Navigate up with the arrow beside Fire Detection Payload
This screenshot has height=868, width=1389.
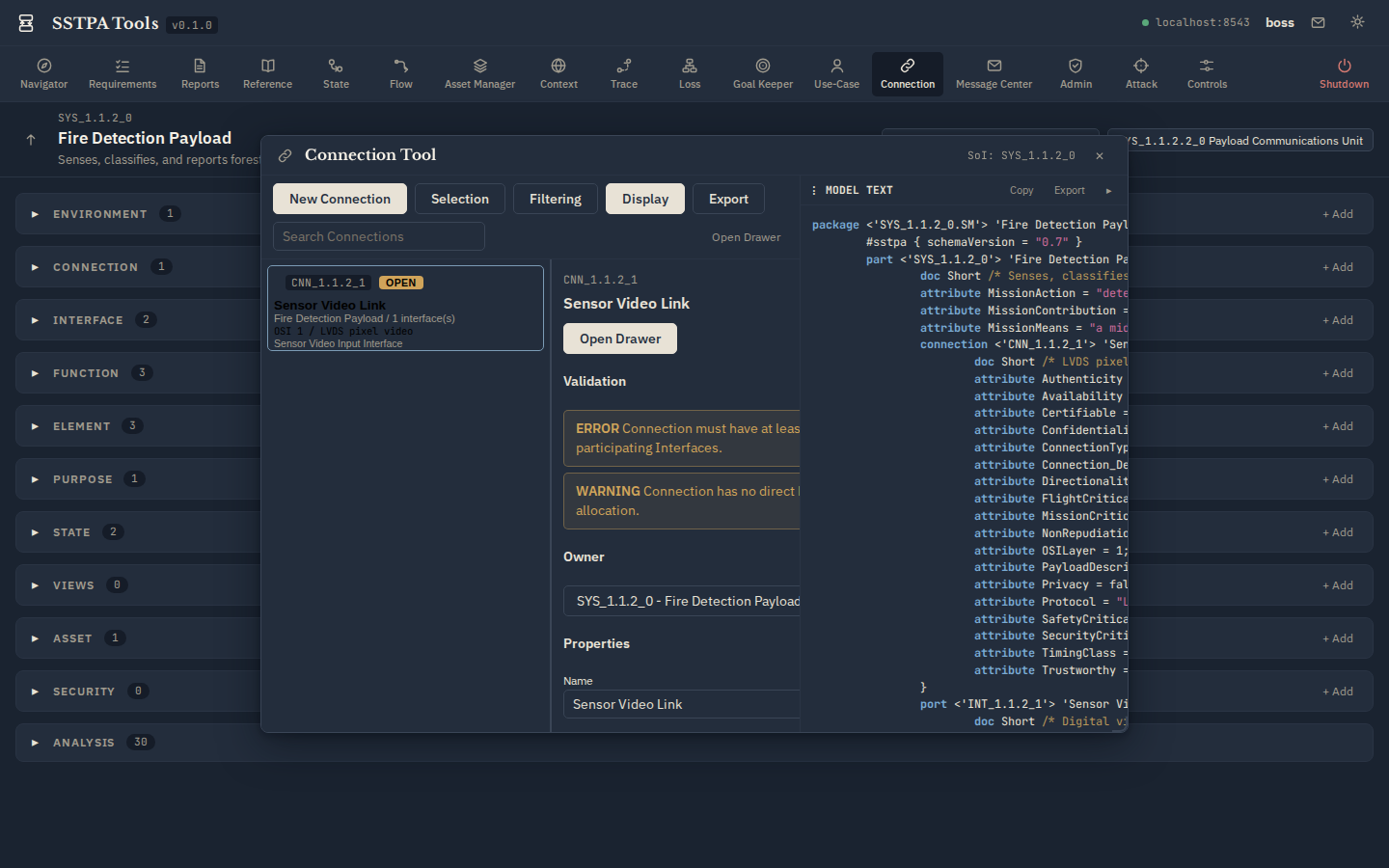tap(31, 140)
